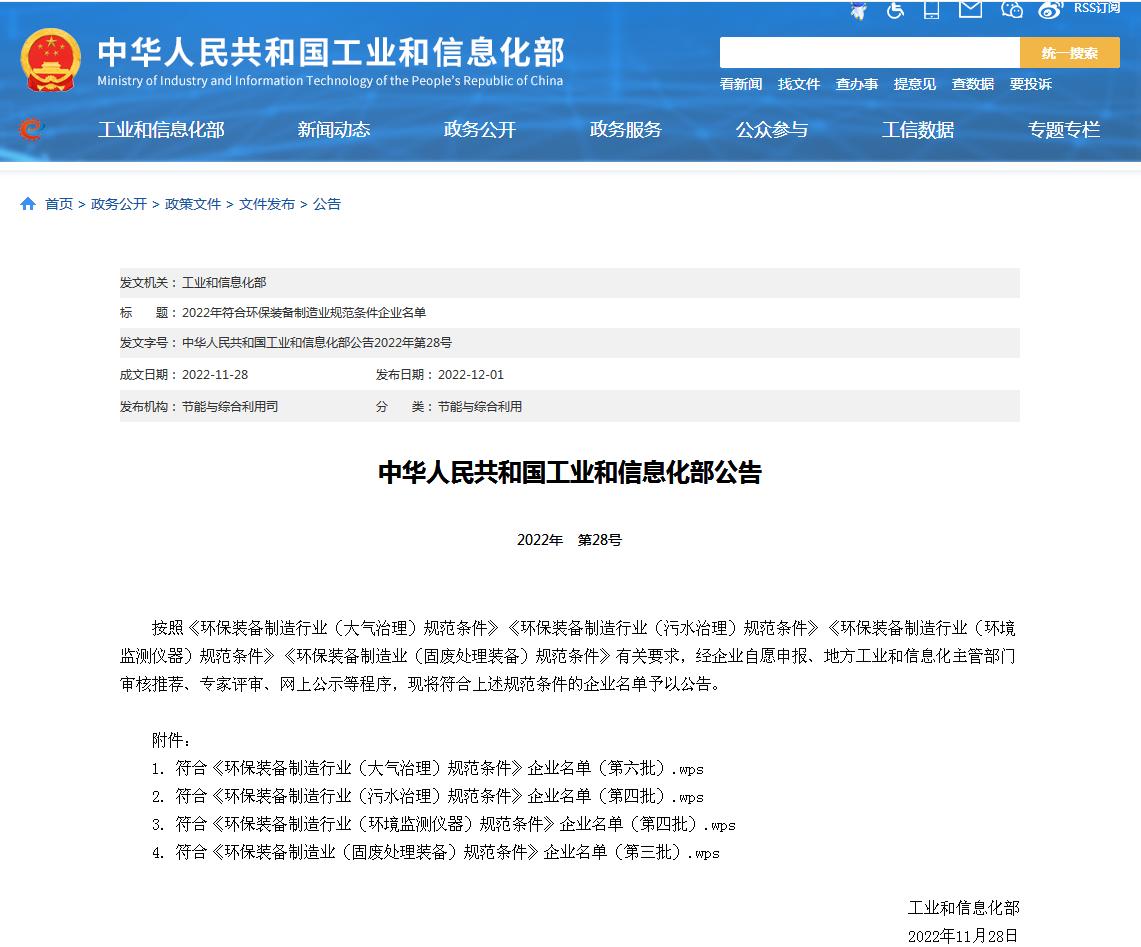Open the Weibo icon in header
Viewport: 1141px width, 947px height.
point(1050,9)
